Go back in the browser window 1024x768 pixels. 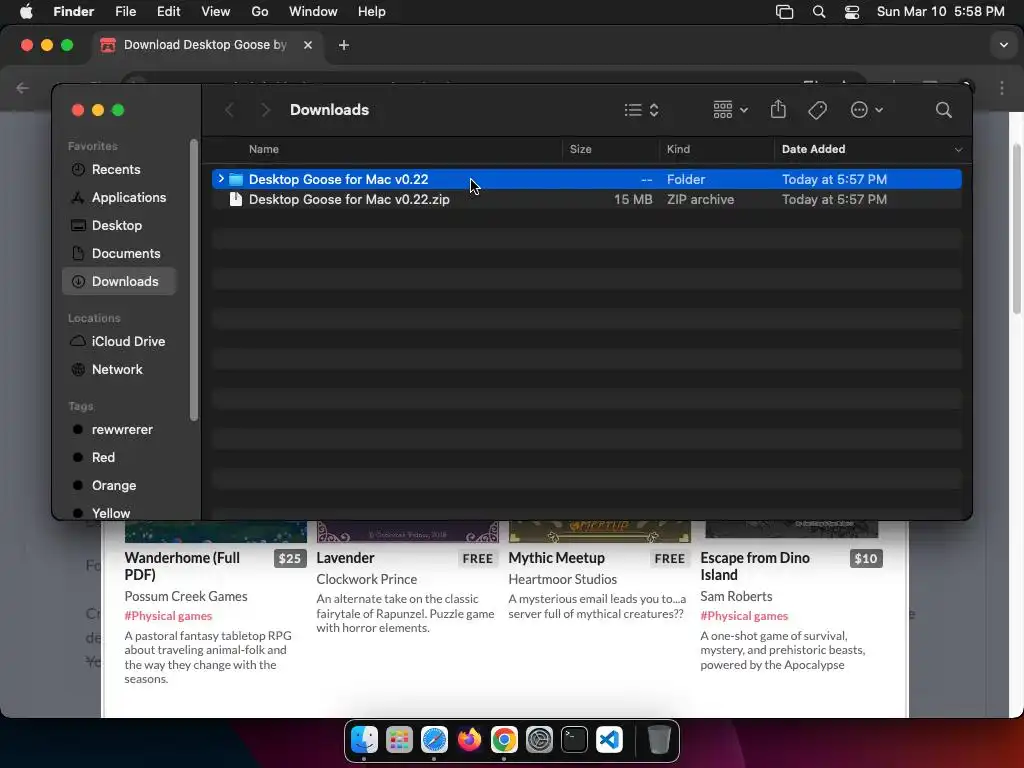point(23,88)
